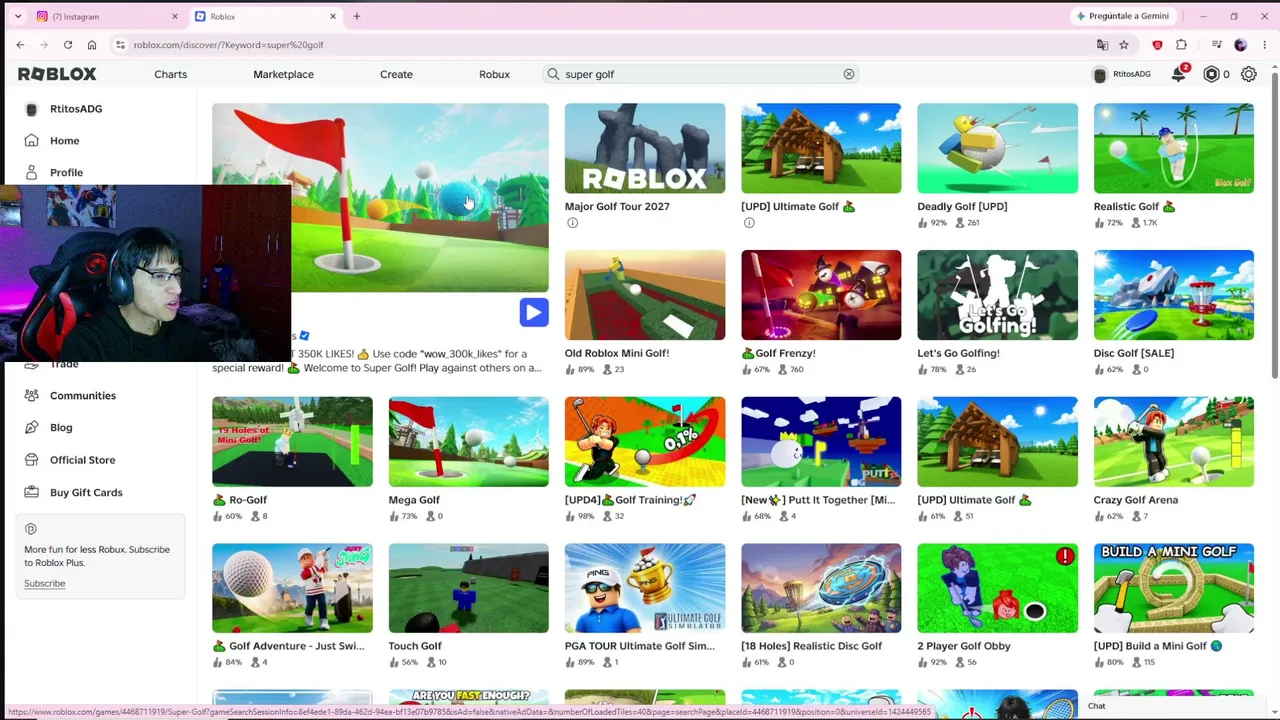This screenshot has height=720, width=1280.
Task: Open the Create page
Action: click(396, 74)
